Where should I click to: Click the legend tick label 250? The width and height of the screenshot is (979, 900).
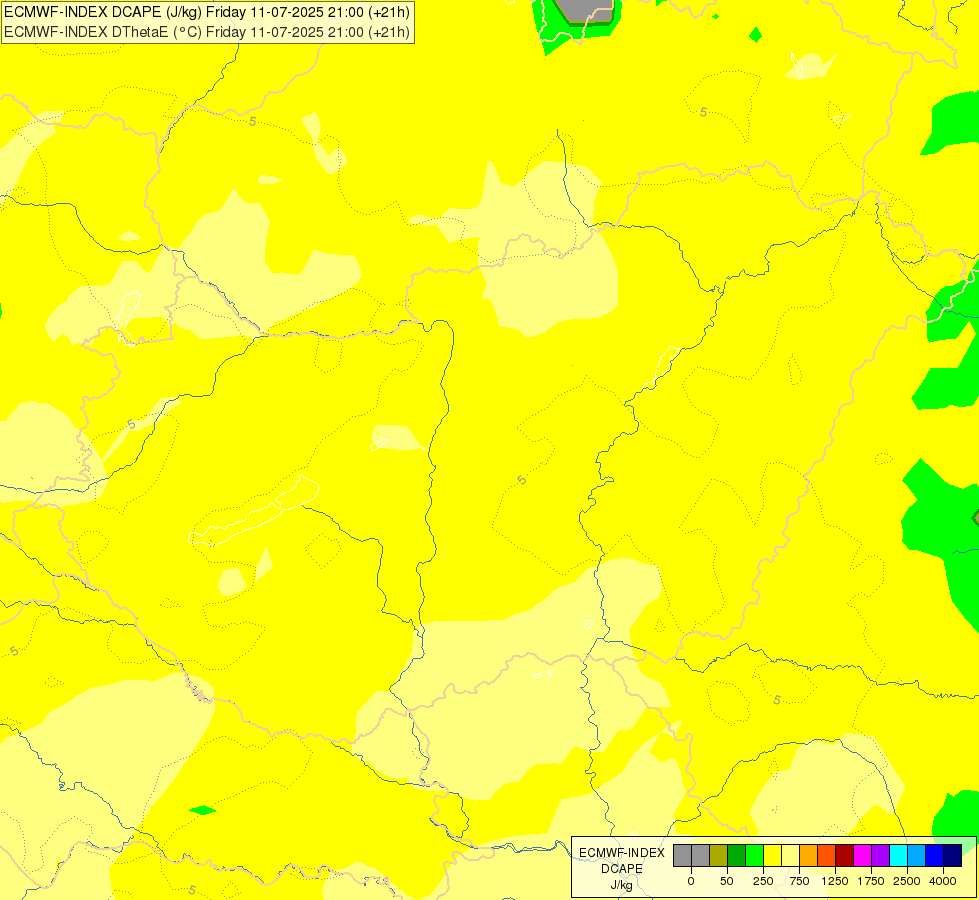[763, 881]
